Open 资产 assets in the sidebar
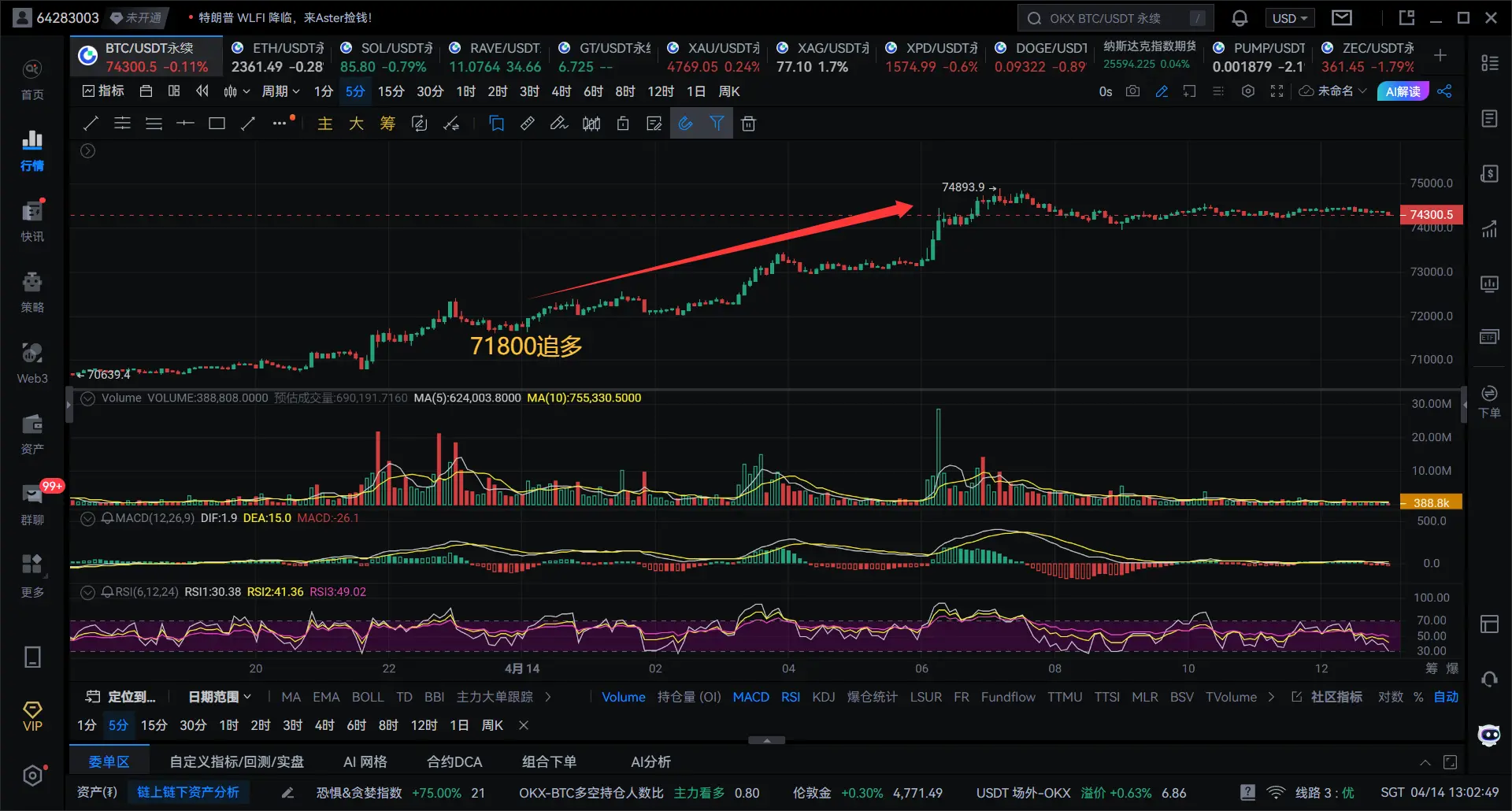 [32, 433]
